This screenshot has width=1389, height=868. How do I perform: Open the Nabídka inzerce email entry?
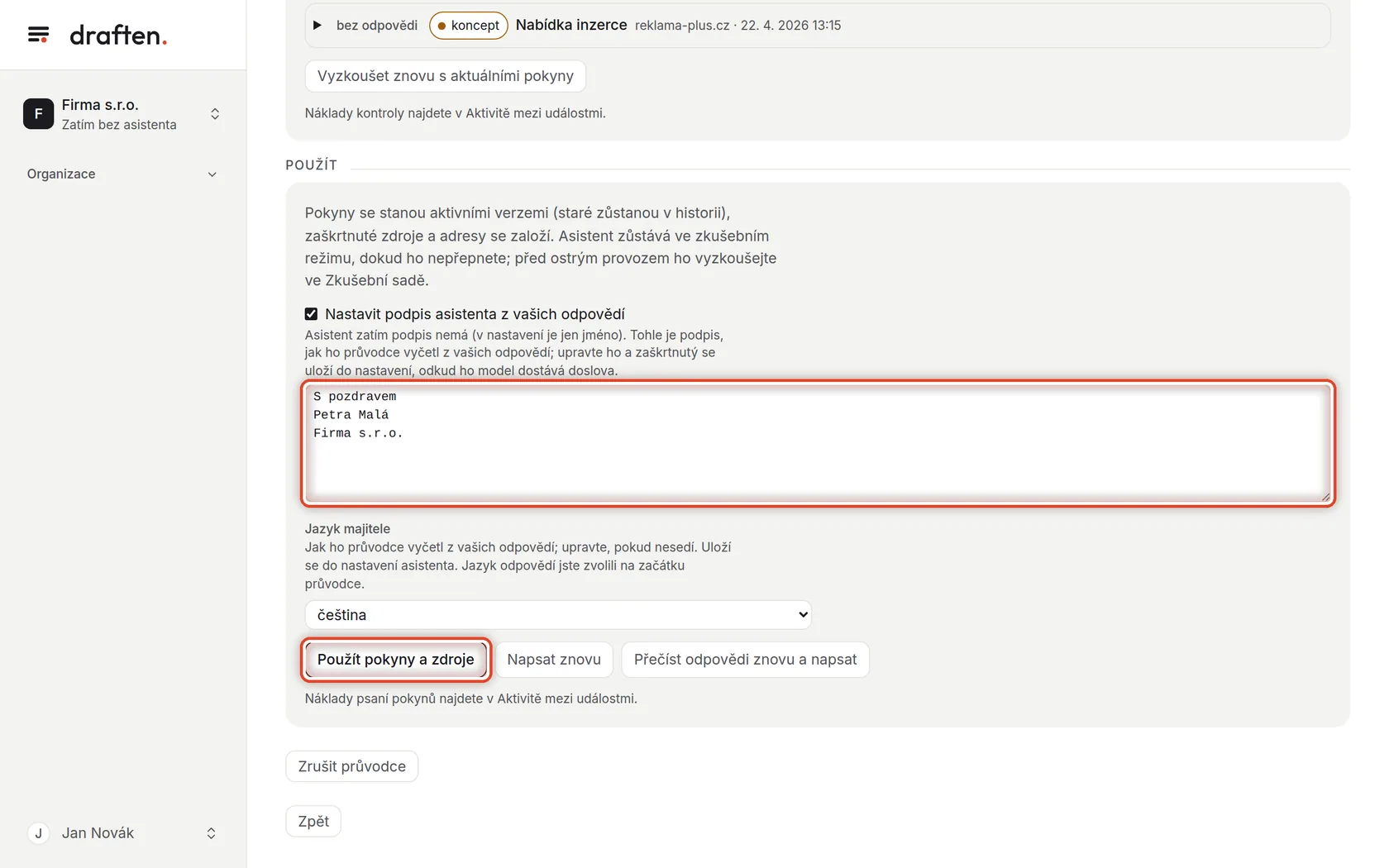coord(570,26)
